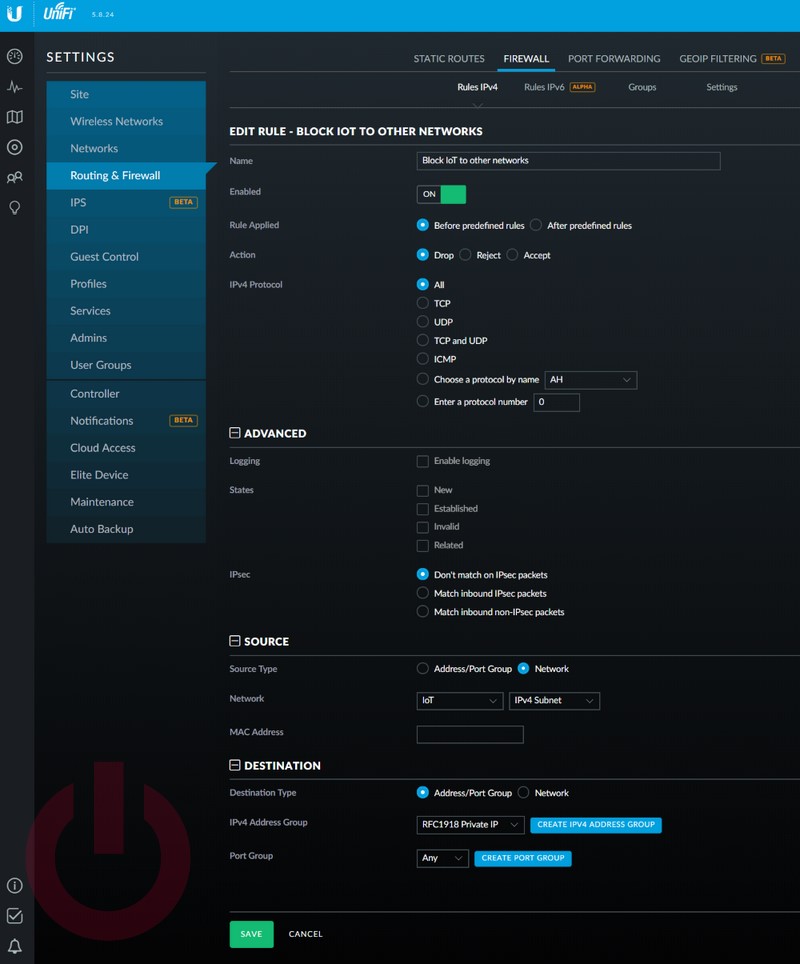Select the ICMP protocol option
800x964 pixels.
coord(422,358)
